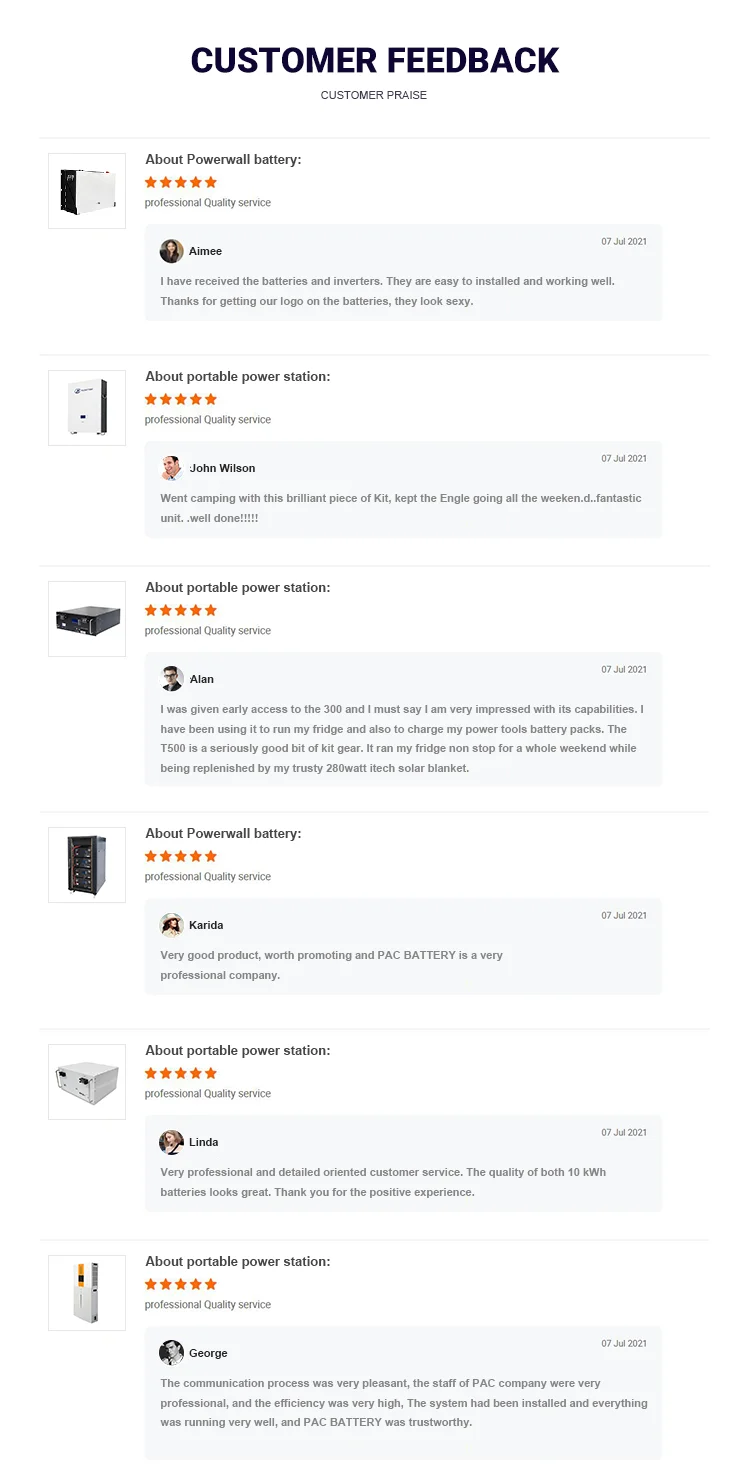750x1480 pixels.
Task: Click star rating above George's review
Action: click(x=181, y=1284)
